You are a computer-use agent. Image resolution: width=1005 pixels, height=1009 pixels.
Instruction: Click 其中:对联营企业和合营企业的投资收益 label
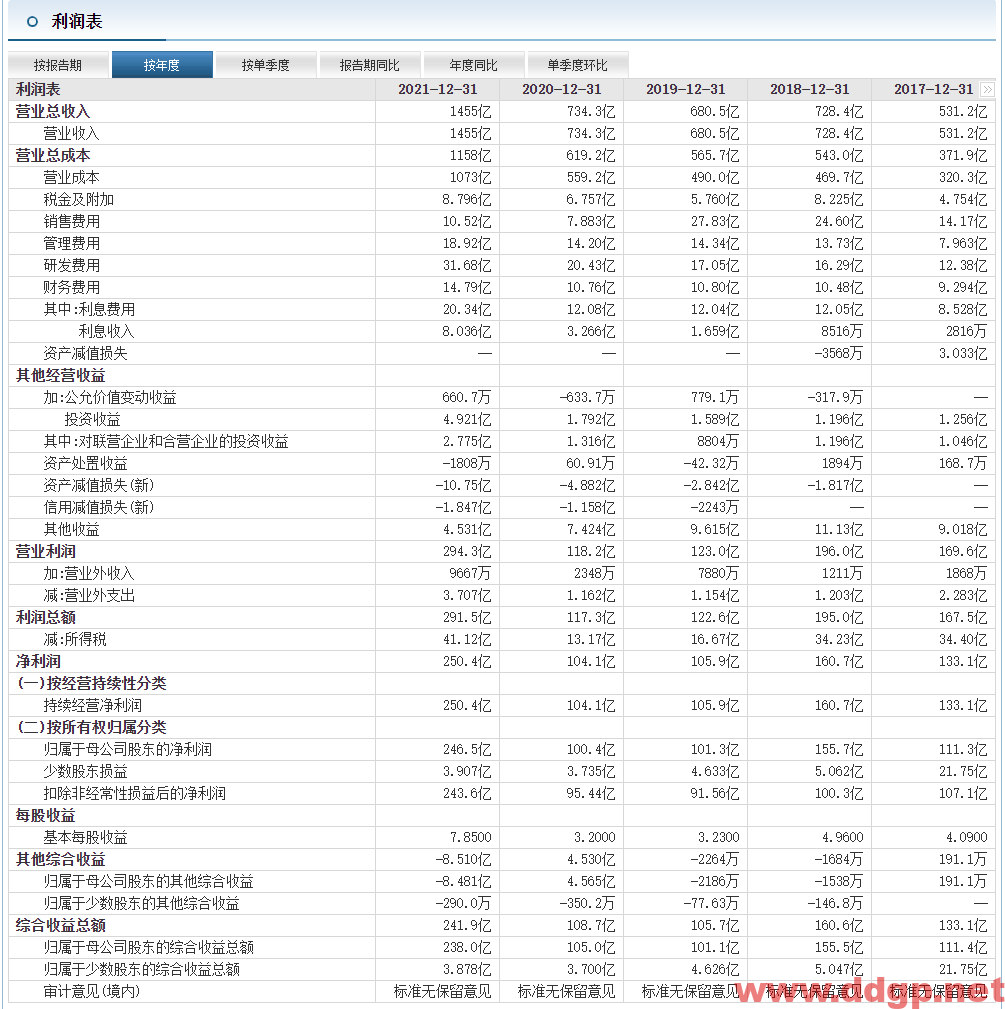pyautogui.click(x=166, y=441)
